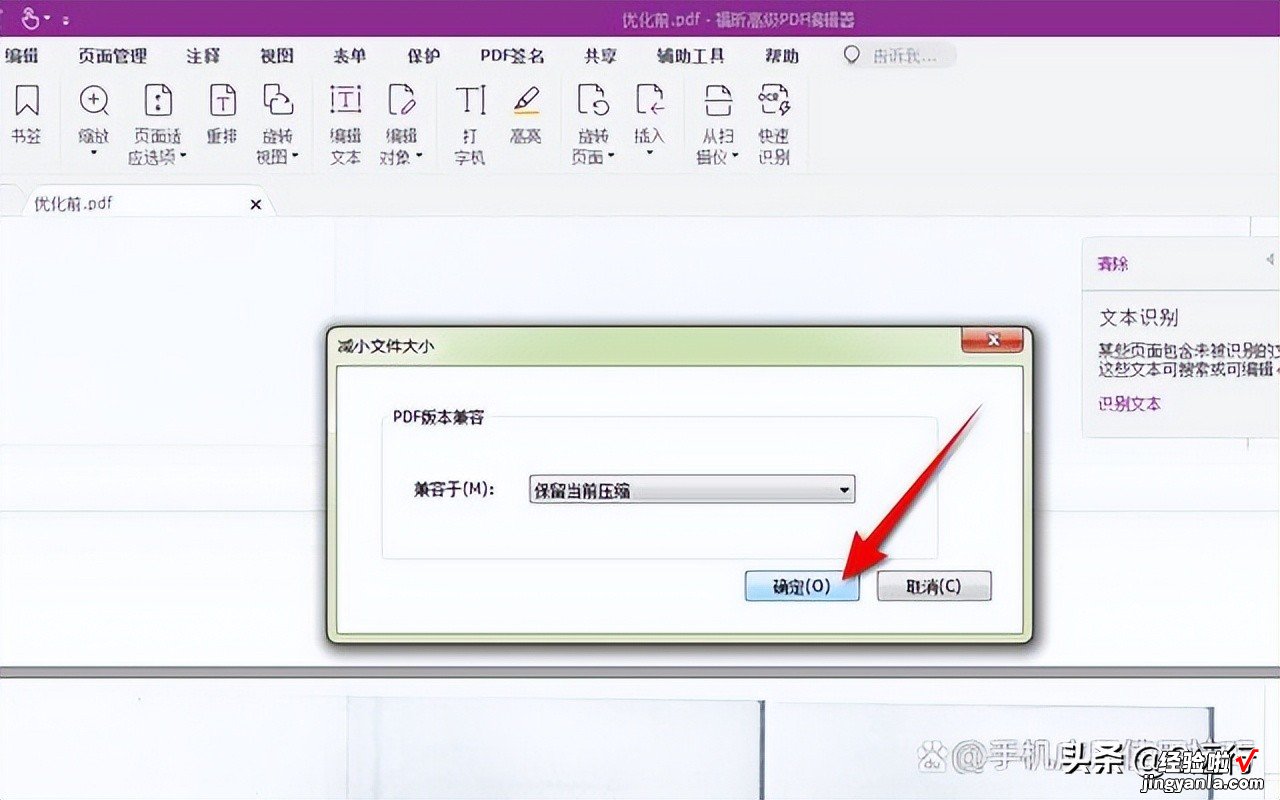Image resolution: width=1280 pixels, height=800 pixels.
Task: Click the 取消(C) cancel button
Action: point(934,587)
